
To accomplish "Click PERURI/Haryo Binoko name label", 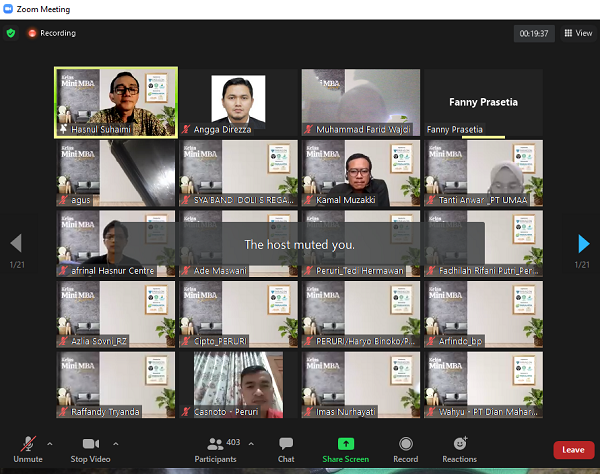I will (365, 341).
